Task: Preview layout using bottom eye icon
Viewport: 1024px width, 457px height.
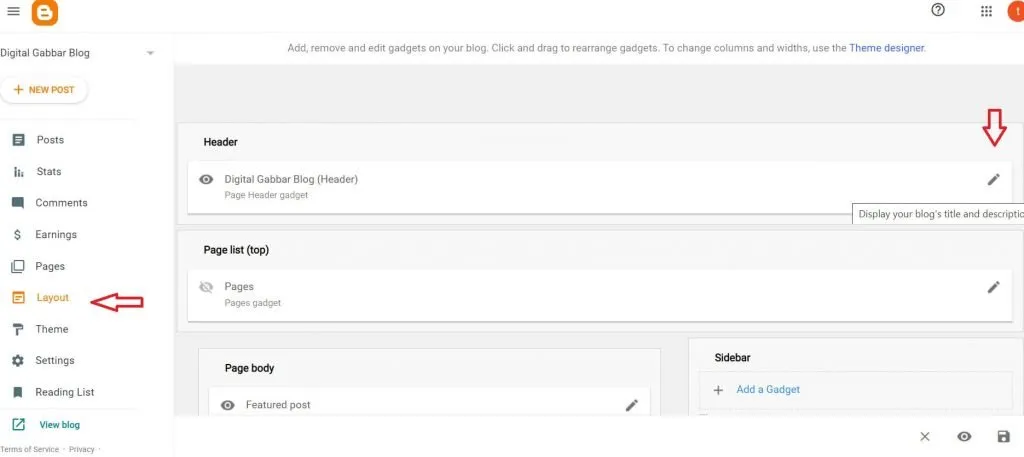Action: pyautogui.click(x=964, y=437)
